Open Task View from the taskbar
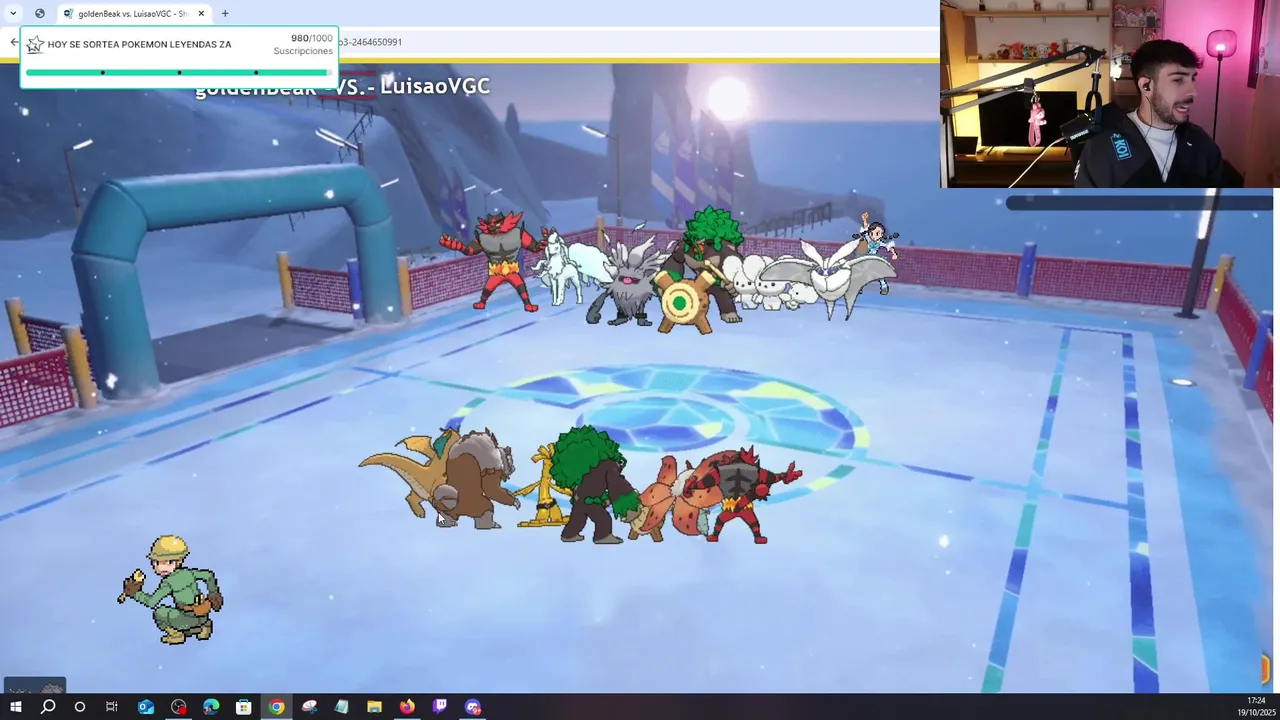 [112, 707]
